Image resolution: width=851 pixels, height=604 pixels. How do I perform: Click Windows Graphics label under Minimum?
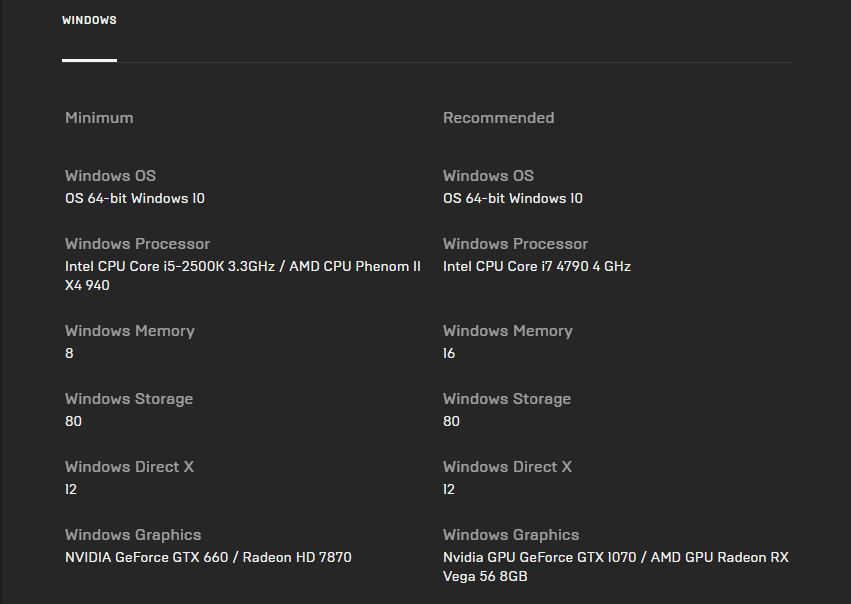point(133,535)
